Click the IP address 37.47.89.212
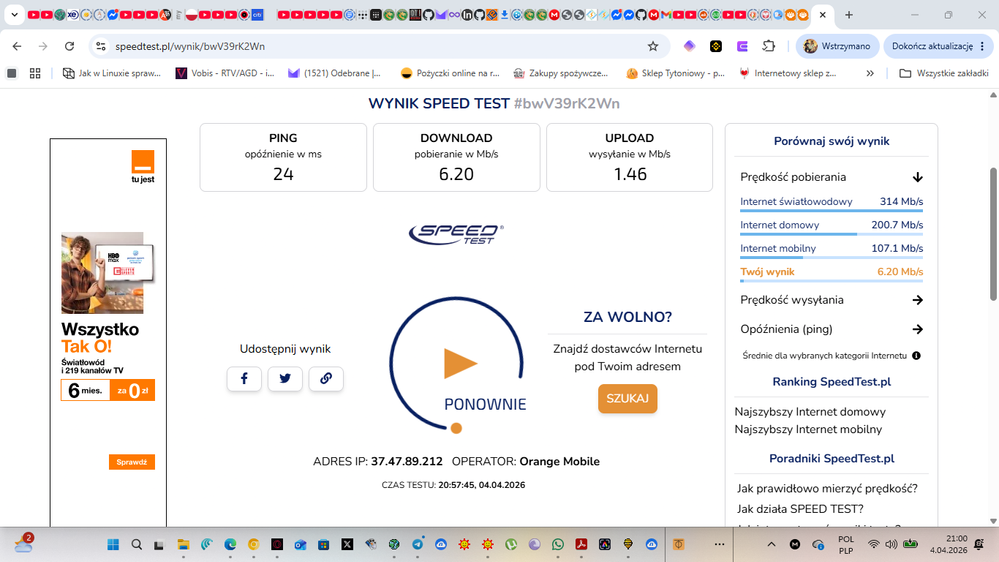Image resolution: width=999 pixels, height=562 pixels. point(406,461)
